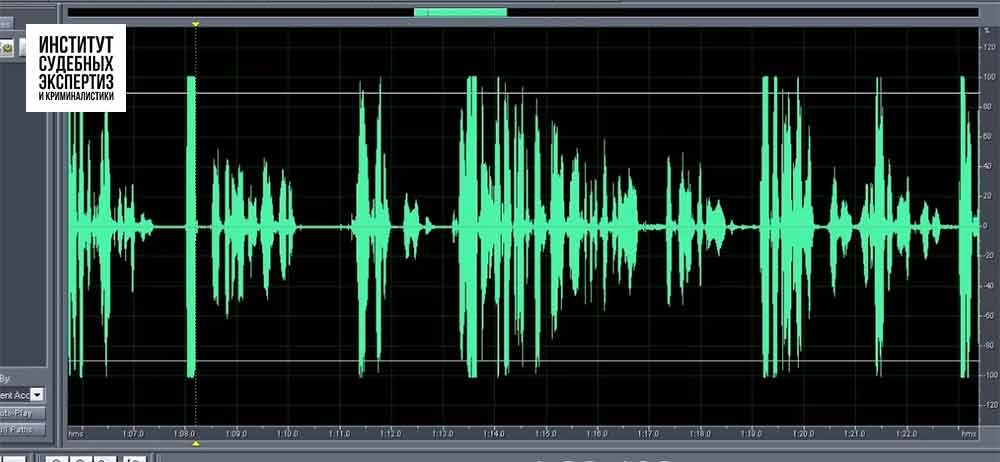
Task: Click the 0 mark on amplitude ruler
Action: [x=988, y=227]
